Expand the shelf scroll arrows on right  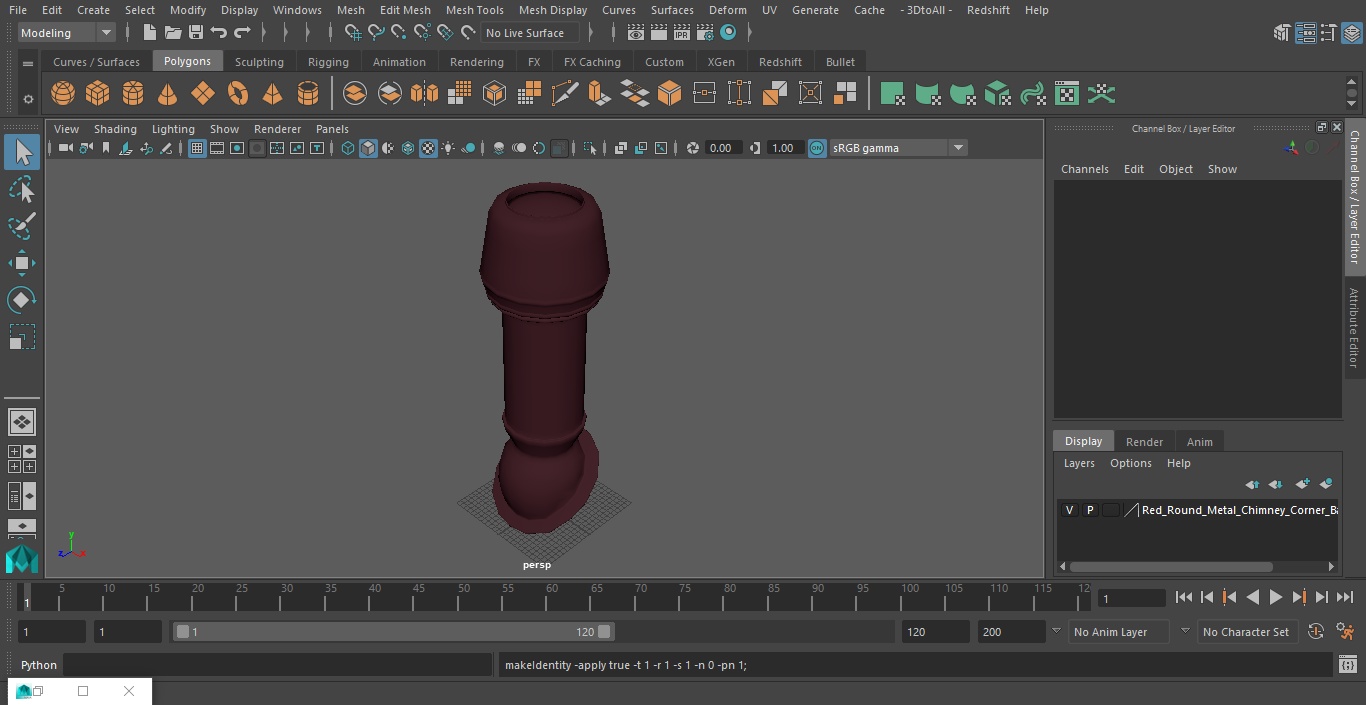[x=1352, y=94]
